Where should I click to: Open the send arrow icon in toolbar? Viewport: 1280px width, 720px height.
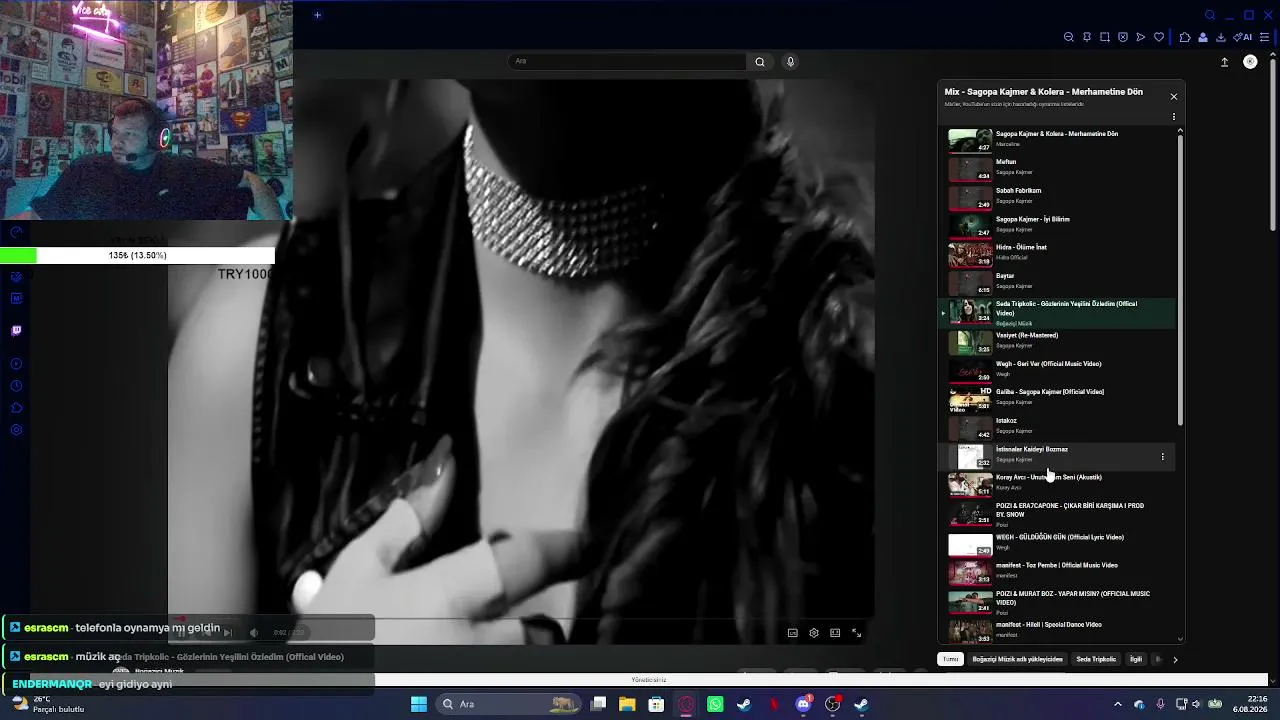[x=1141, y=37]
